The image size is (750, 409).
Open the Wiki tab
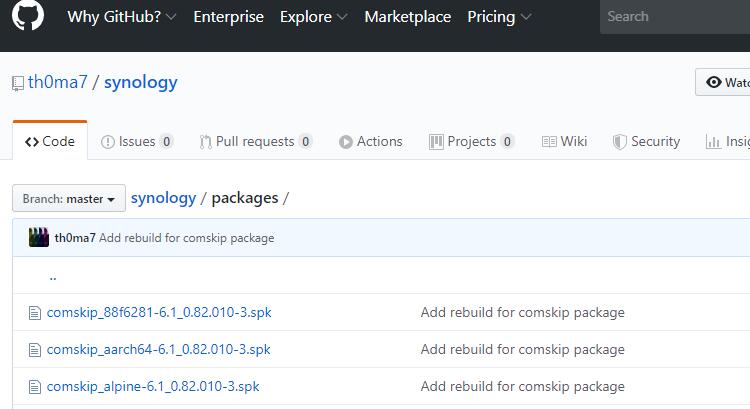click(564, 142)
